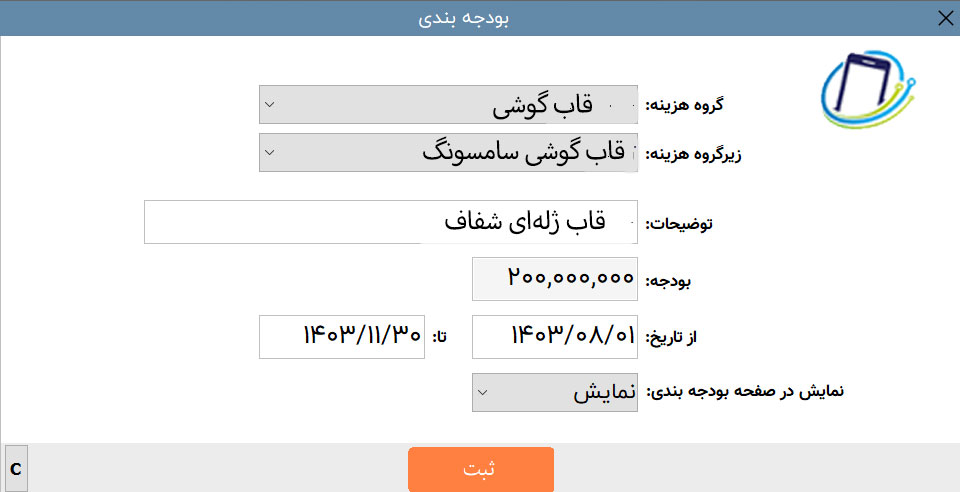The height and width of the screenshot is (492, 960).
Task: Expand the زیرگروه هزینه dropdown arrow
Action: point(269,152)
